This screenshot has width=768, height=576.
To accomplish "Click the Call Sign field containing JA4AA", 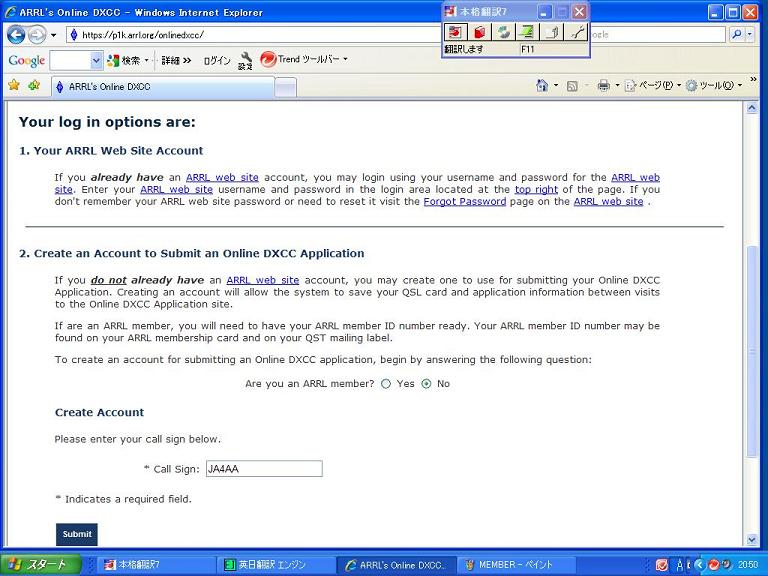I will 264,469.
